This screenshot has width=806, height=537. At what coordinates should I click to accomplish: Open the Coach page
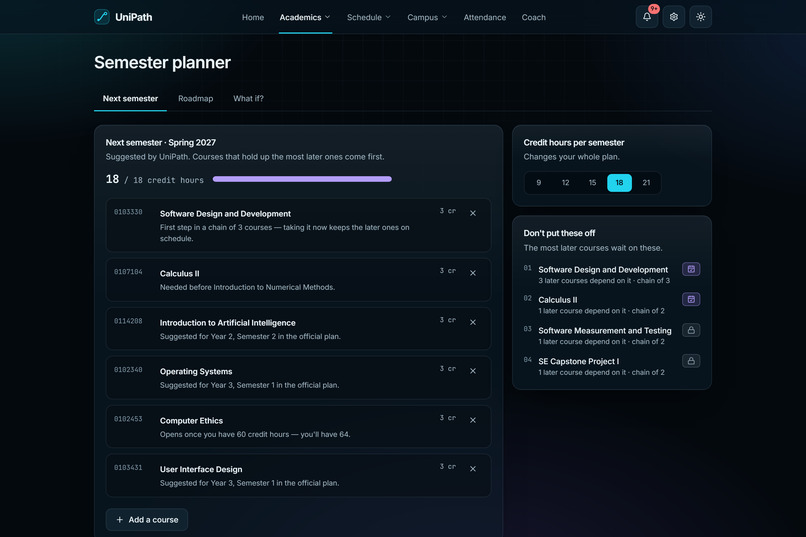coord(534,17)
